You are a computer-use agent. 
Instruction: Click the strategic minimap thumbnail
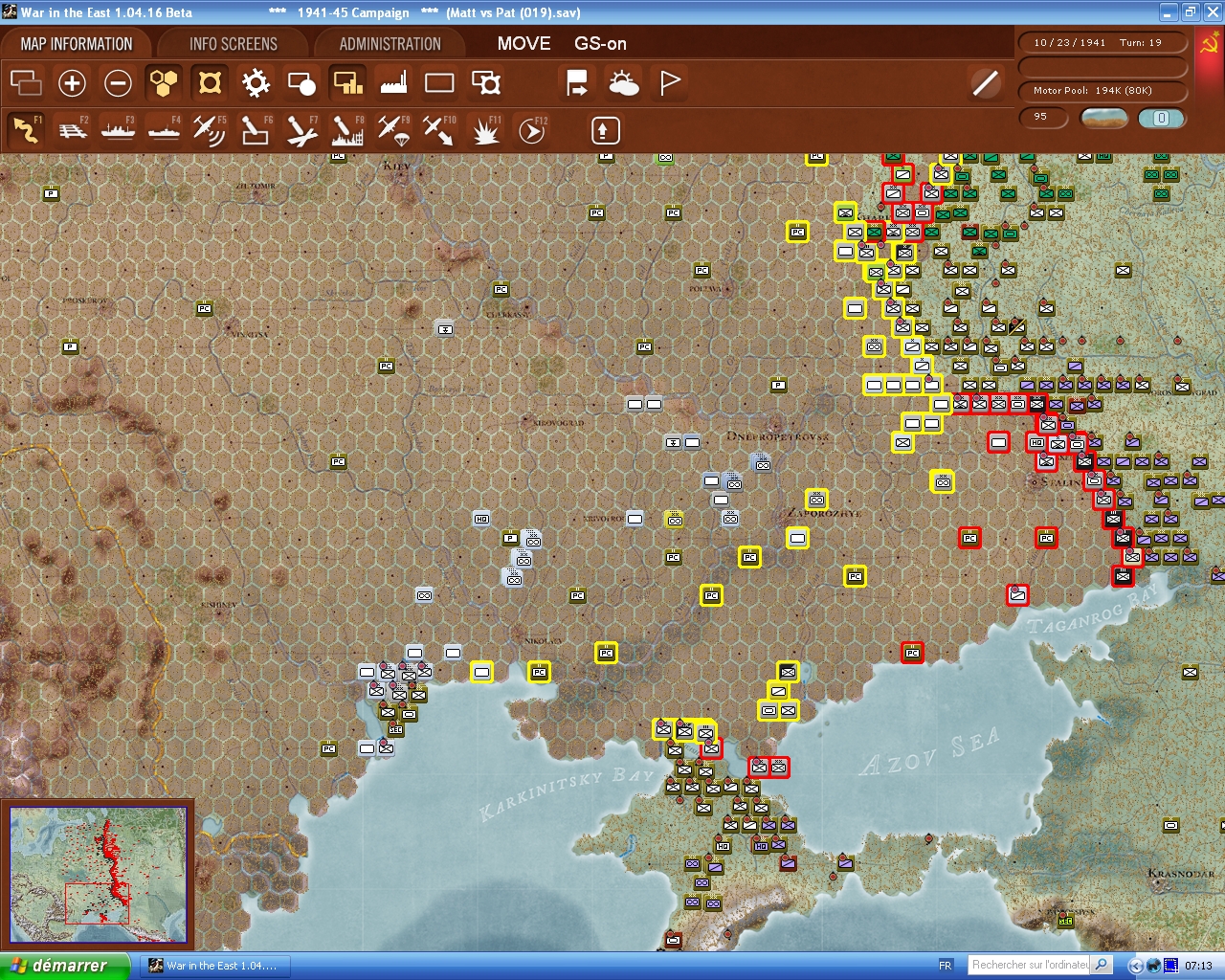pyautogui.click(x=99, y=876)
